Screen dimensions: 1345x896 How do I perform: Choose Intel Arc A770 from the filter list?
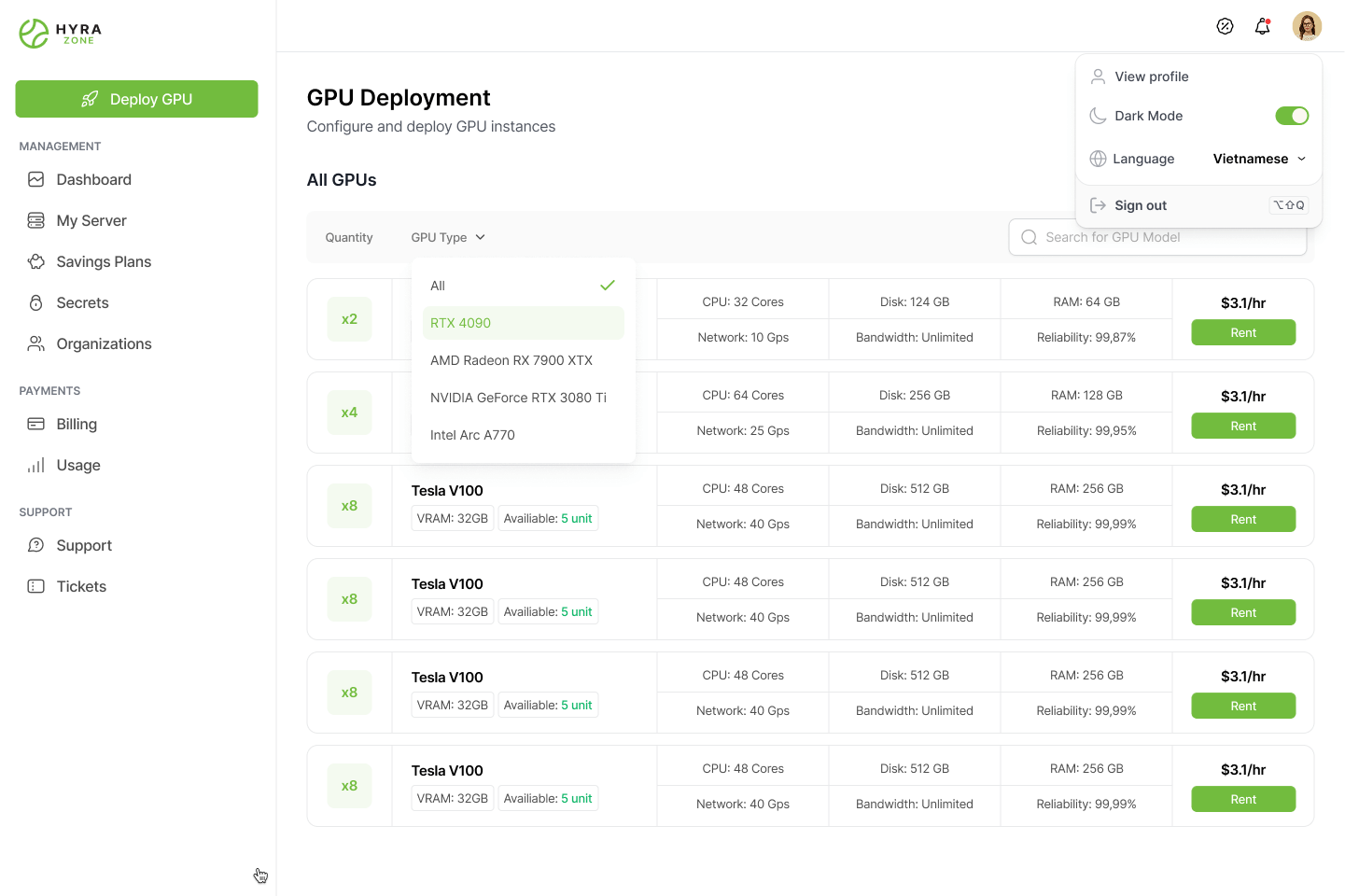[x=472, y=434]
